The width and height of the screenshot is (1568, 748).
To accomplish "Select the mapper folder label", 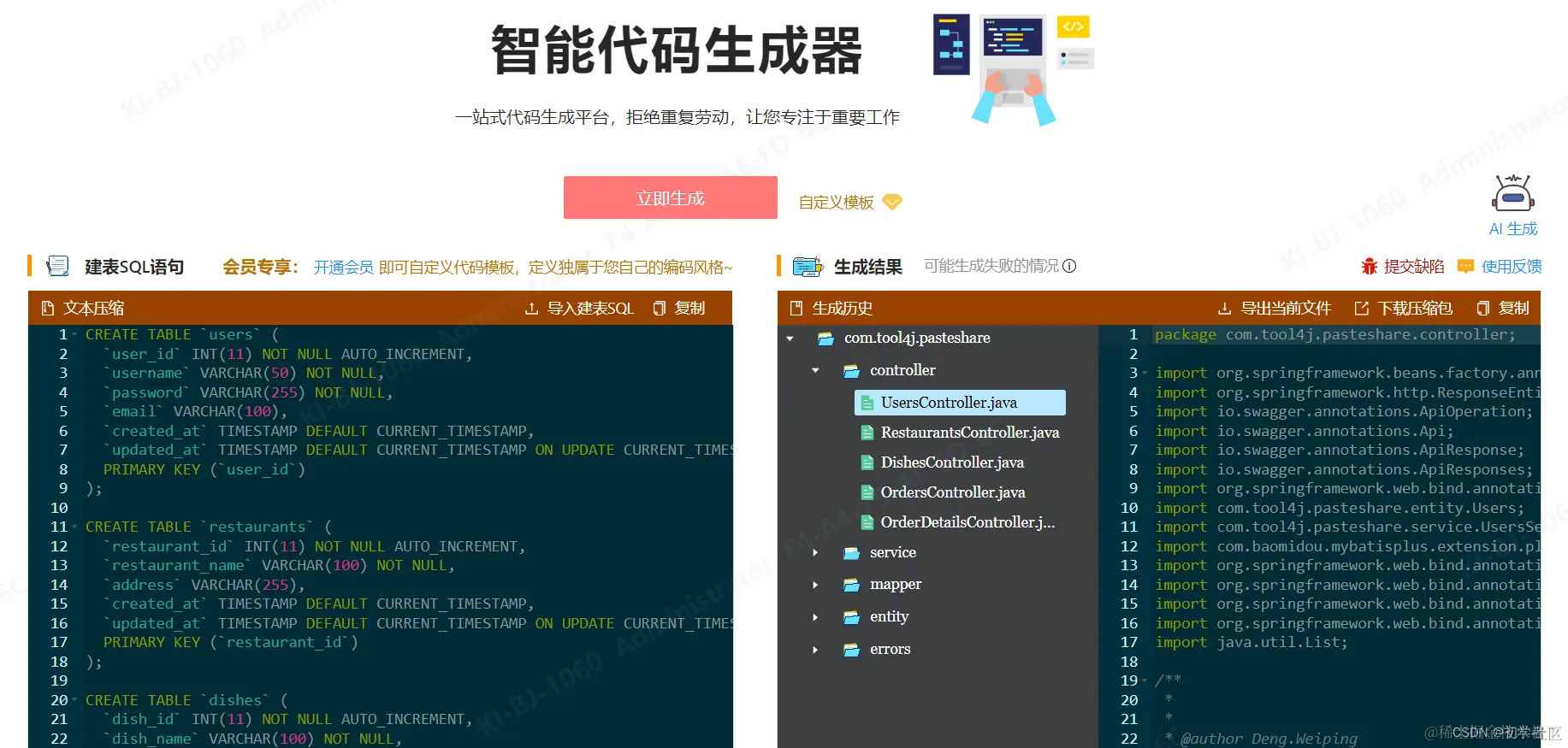I will pos(896,585).
